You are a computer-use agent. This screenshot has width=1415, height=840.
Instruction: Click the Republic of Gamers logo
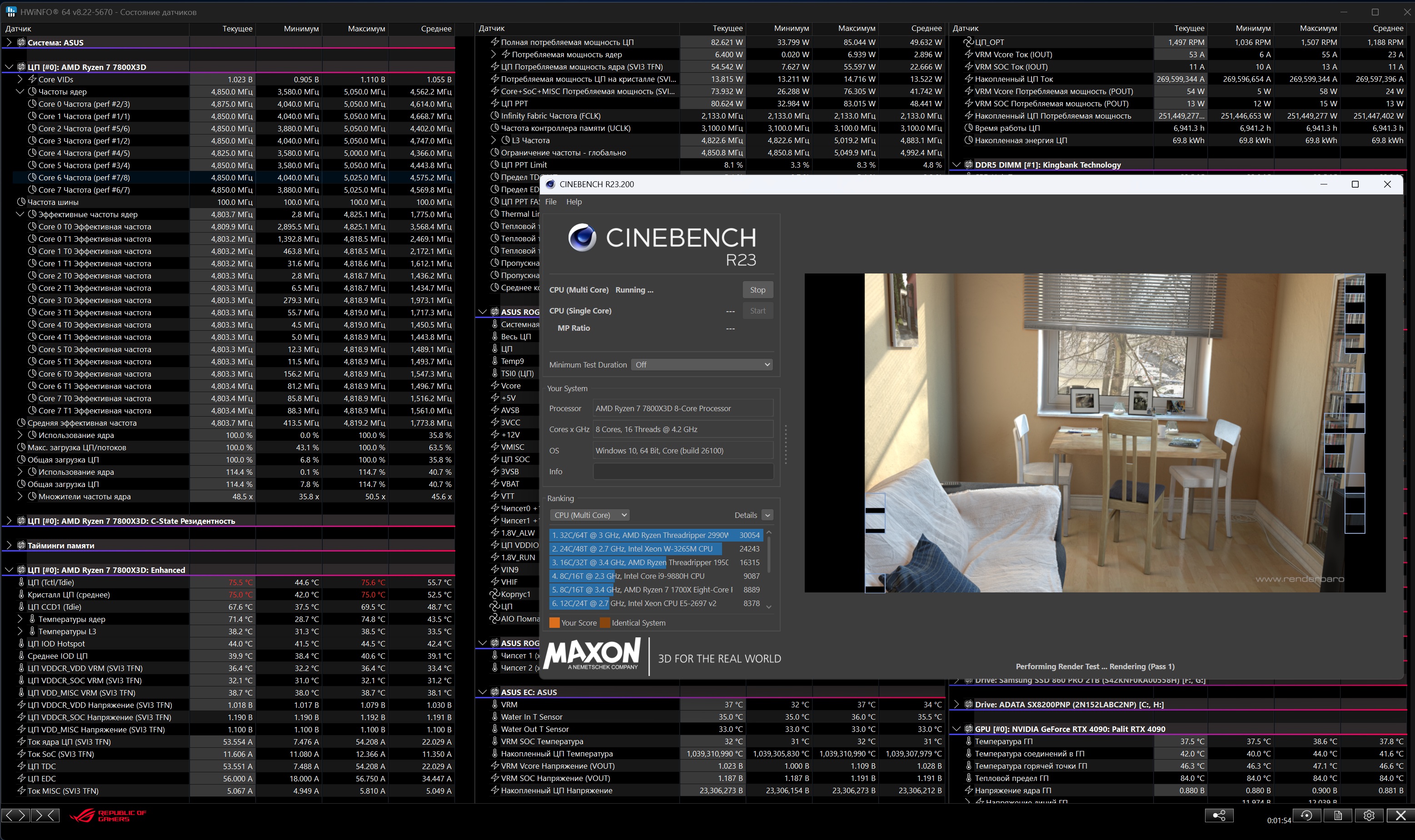tap(108, 815)
